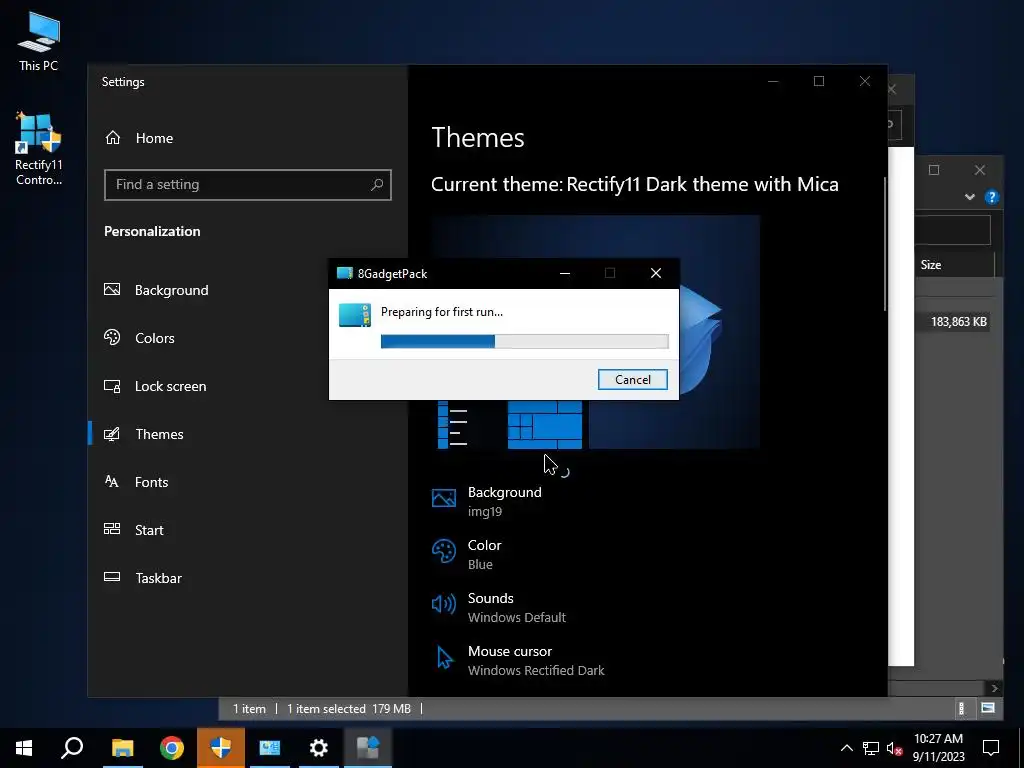This screenshot has width=1024, height=768.
Task: Click the network tray icon
Action: point(871,748)
